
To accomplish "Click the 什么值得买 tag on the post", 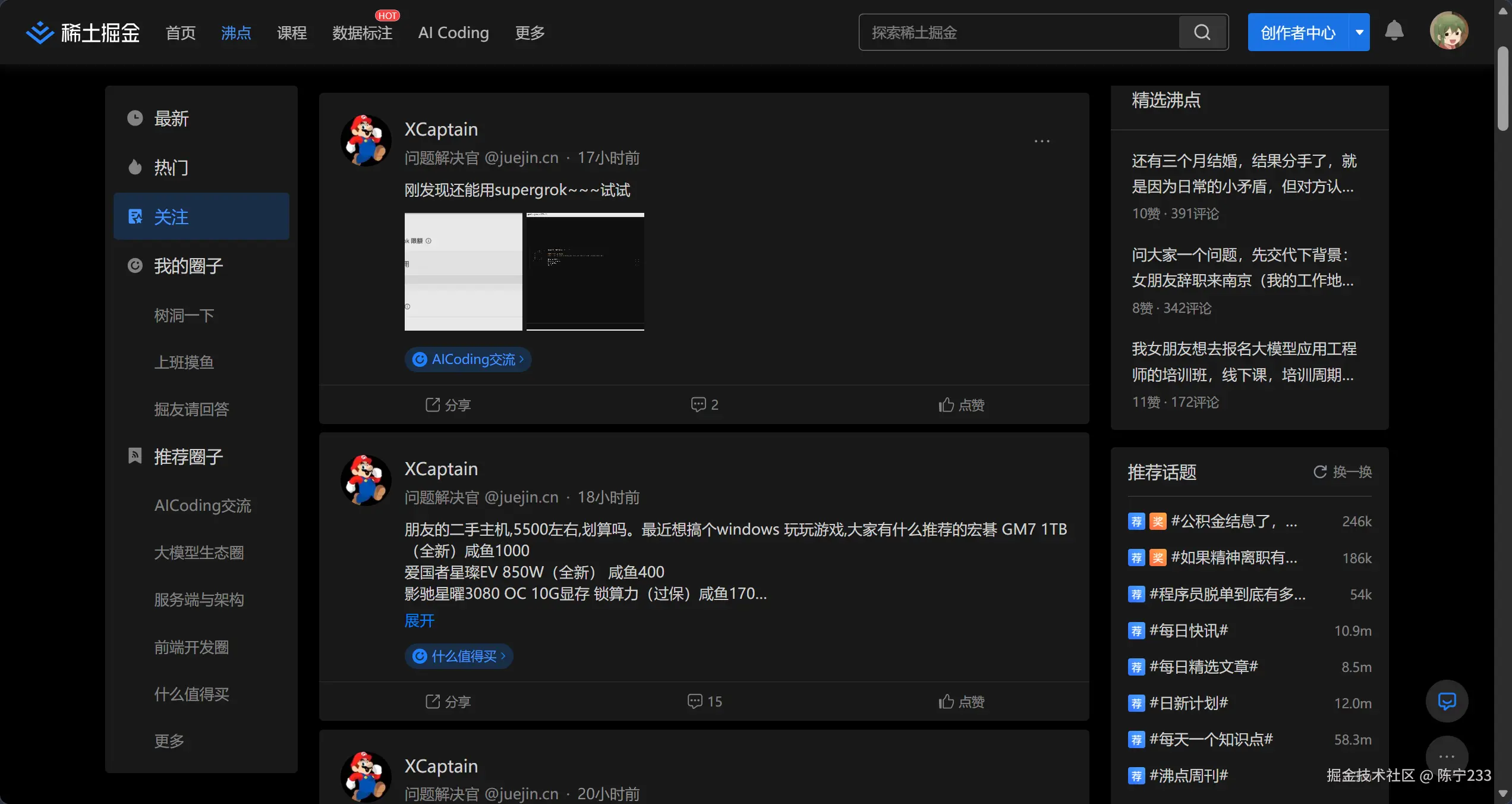I will 459,656.
